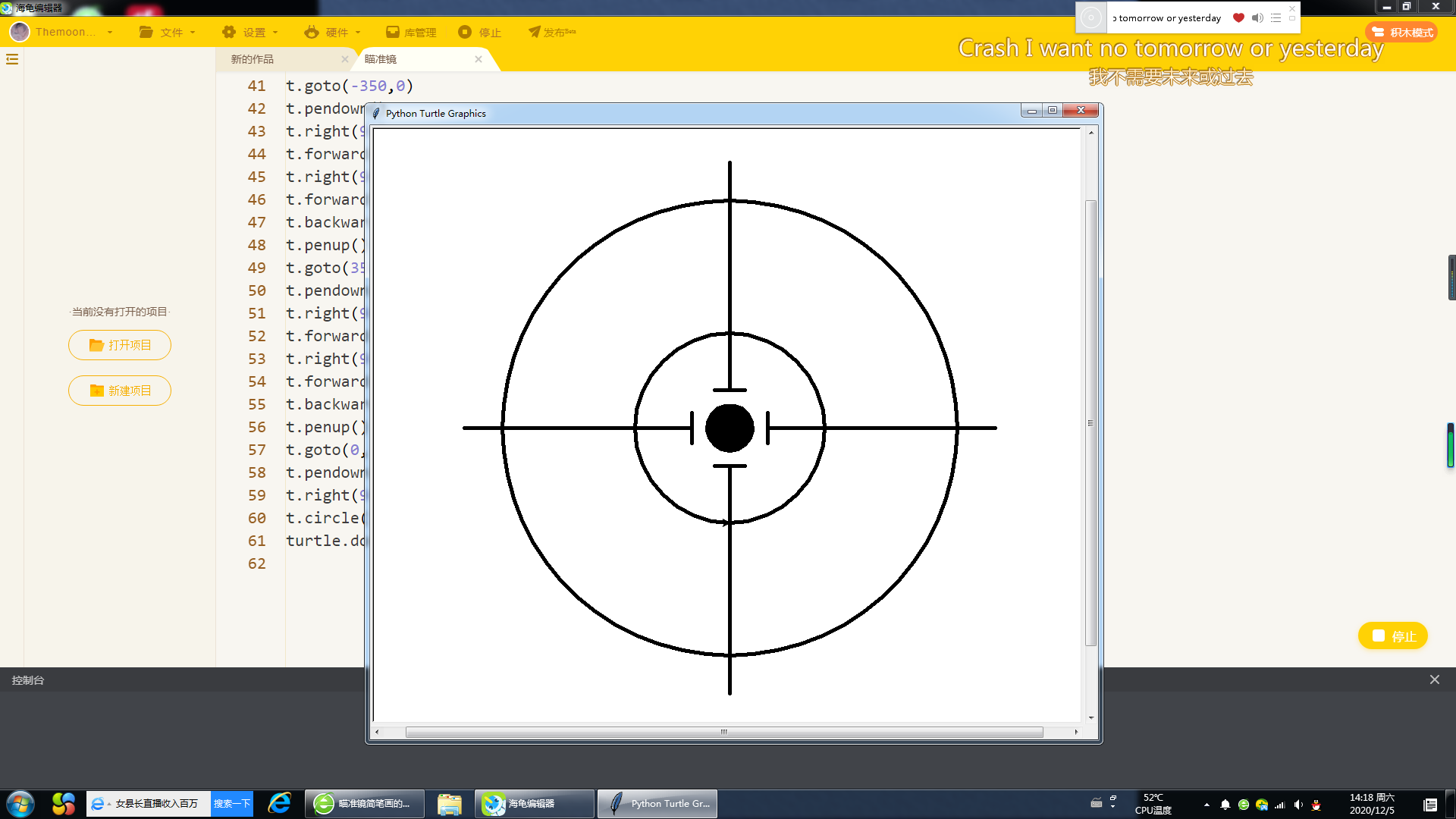1456x819 pixels.
Task: Click the Turtle Graphics window feather icon
Action: click(376, 113)
